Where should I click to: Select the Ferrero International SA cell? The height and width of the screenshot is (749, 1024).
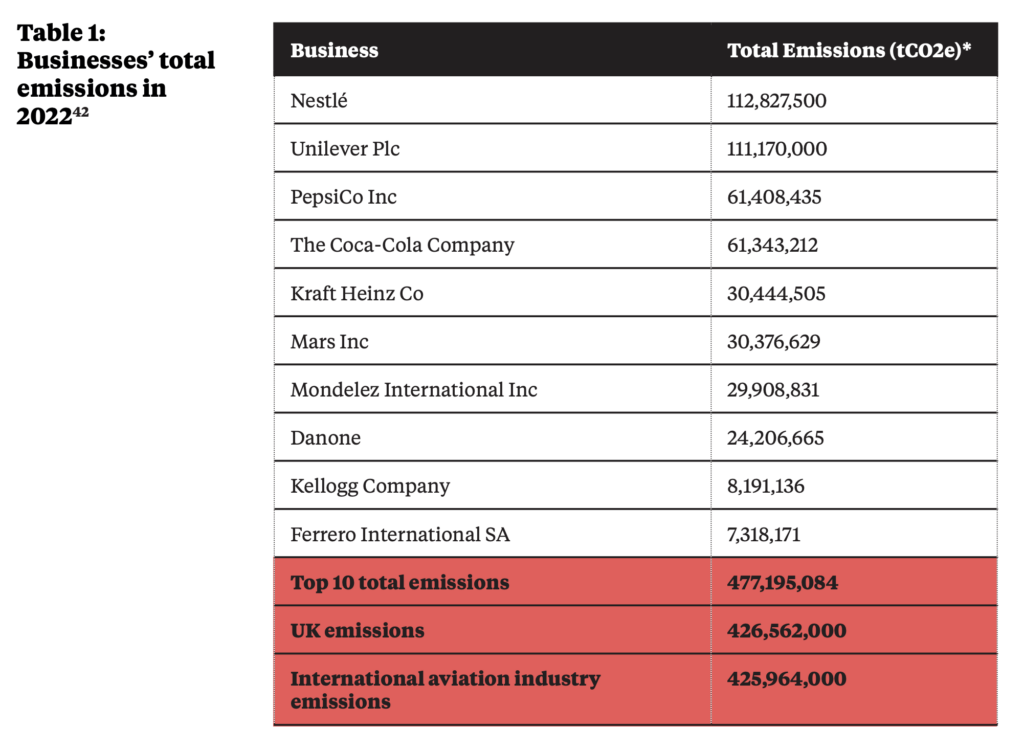coord(400,534)
